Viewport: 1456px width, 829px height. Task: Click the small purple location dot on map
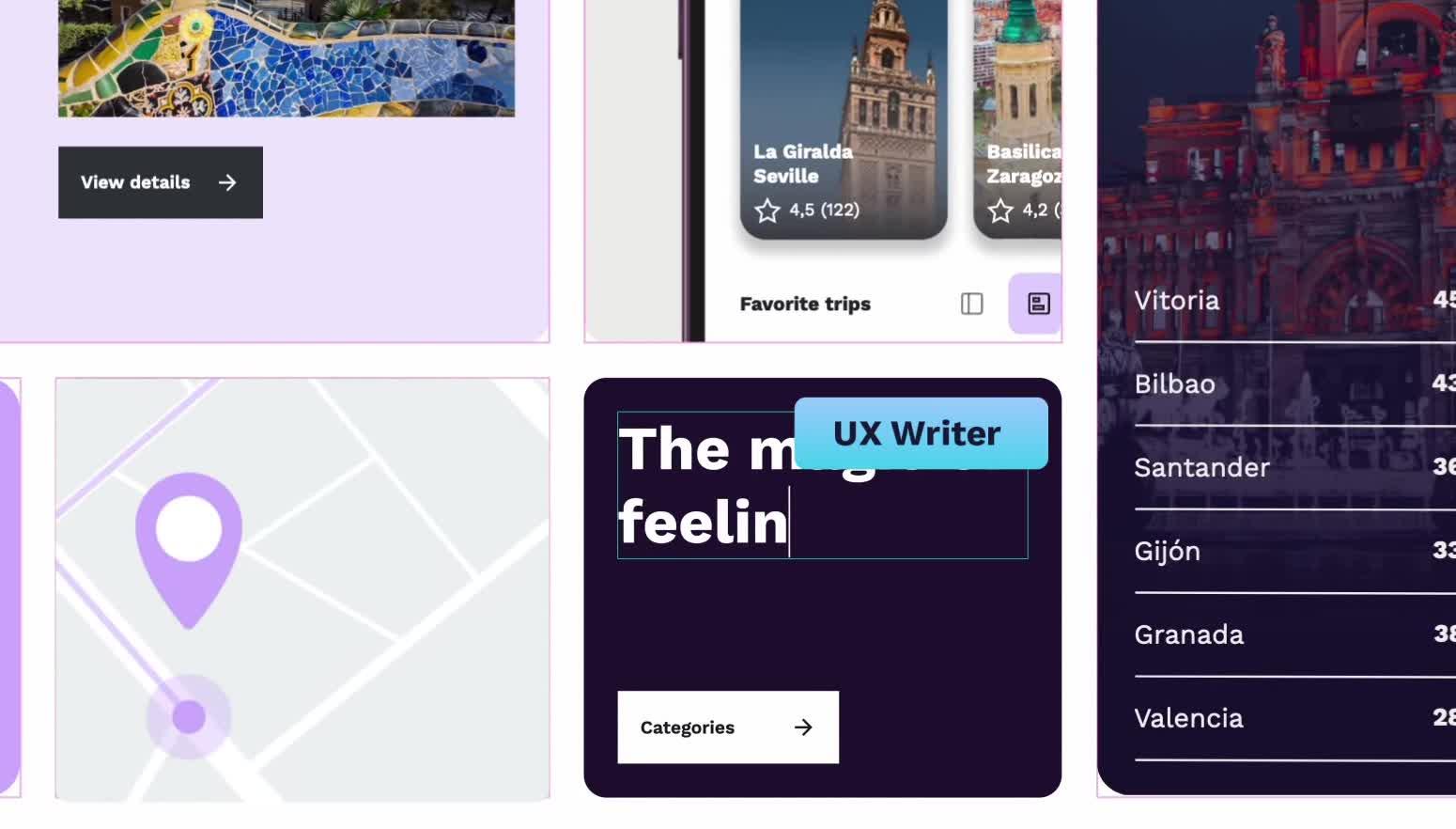click(x=189, y=717)
